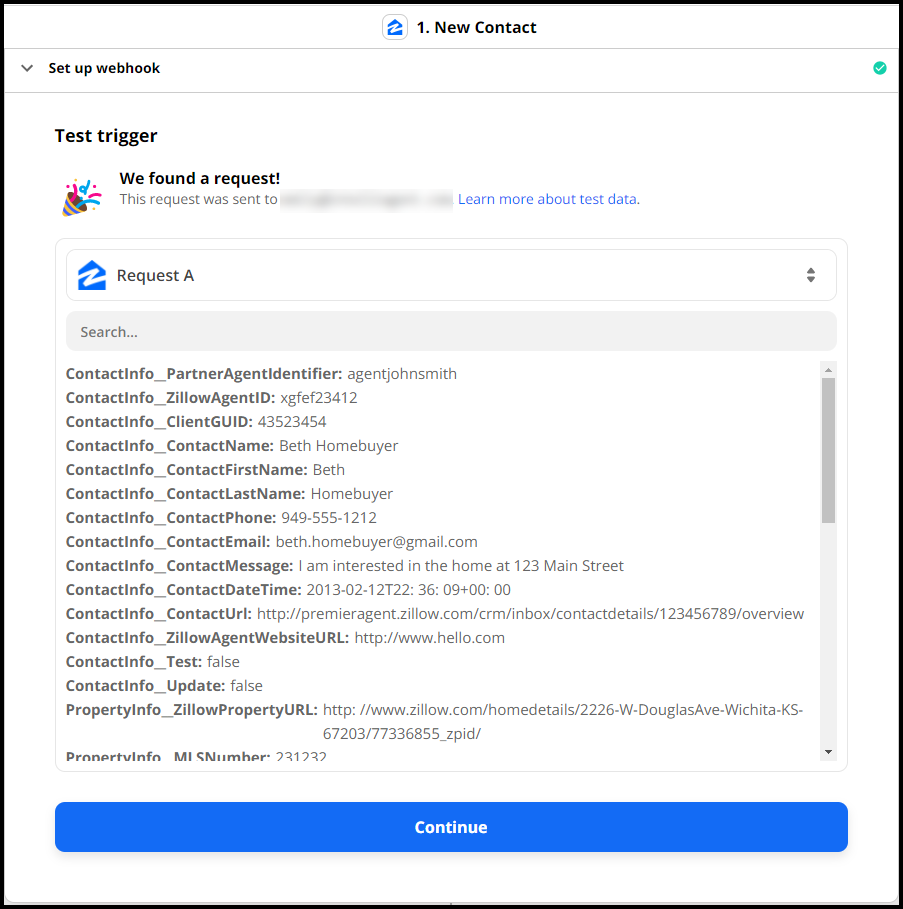The height and width of the screenshot is (909, 903).
Task: Open the Request A selector
Action: [450, 274]
